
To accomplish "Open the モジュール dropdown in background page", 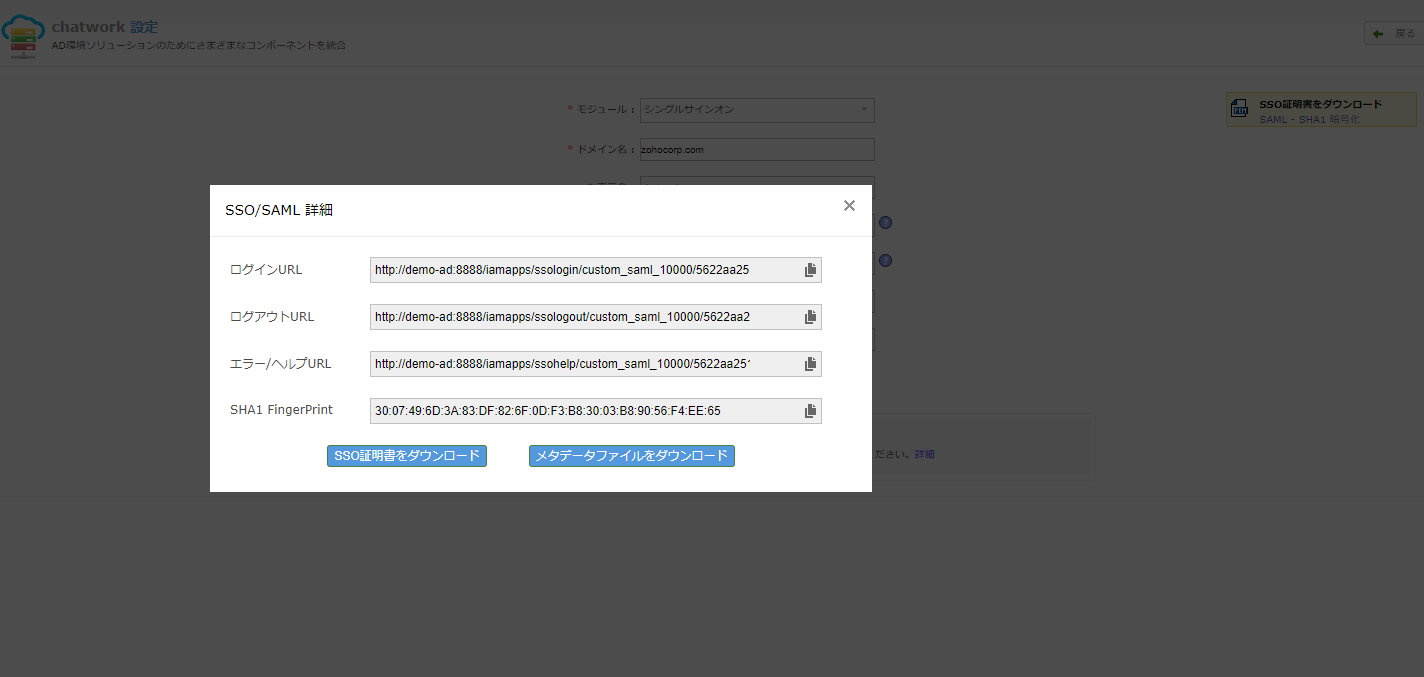I will [757, 110].
